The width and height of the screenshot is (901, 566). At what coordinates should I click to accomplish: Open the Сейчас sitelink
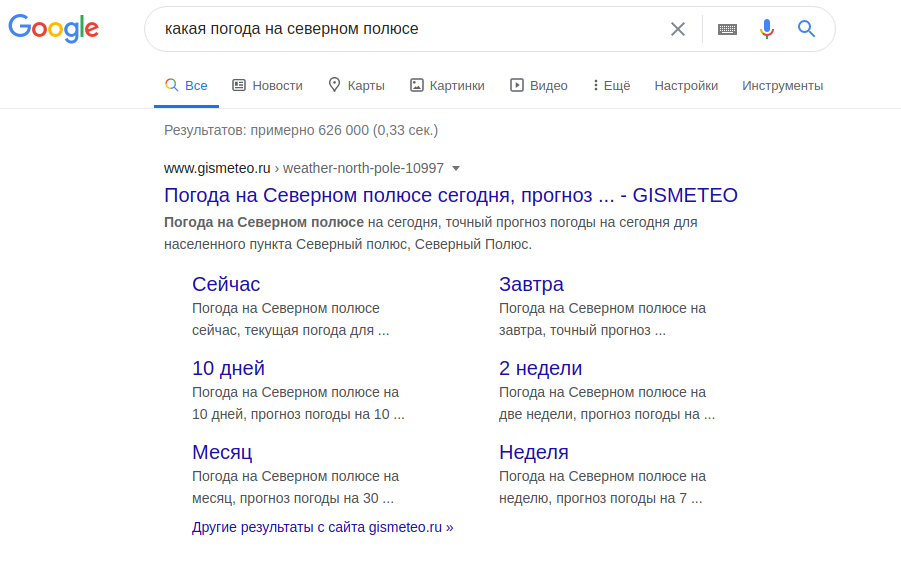[x=226, y=284]
